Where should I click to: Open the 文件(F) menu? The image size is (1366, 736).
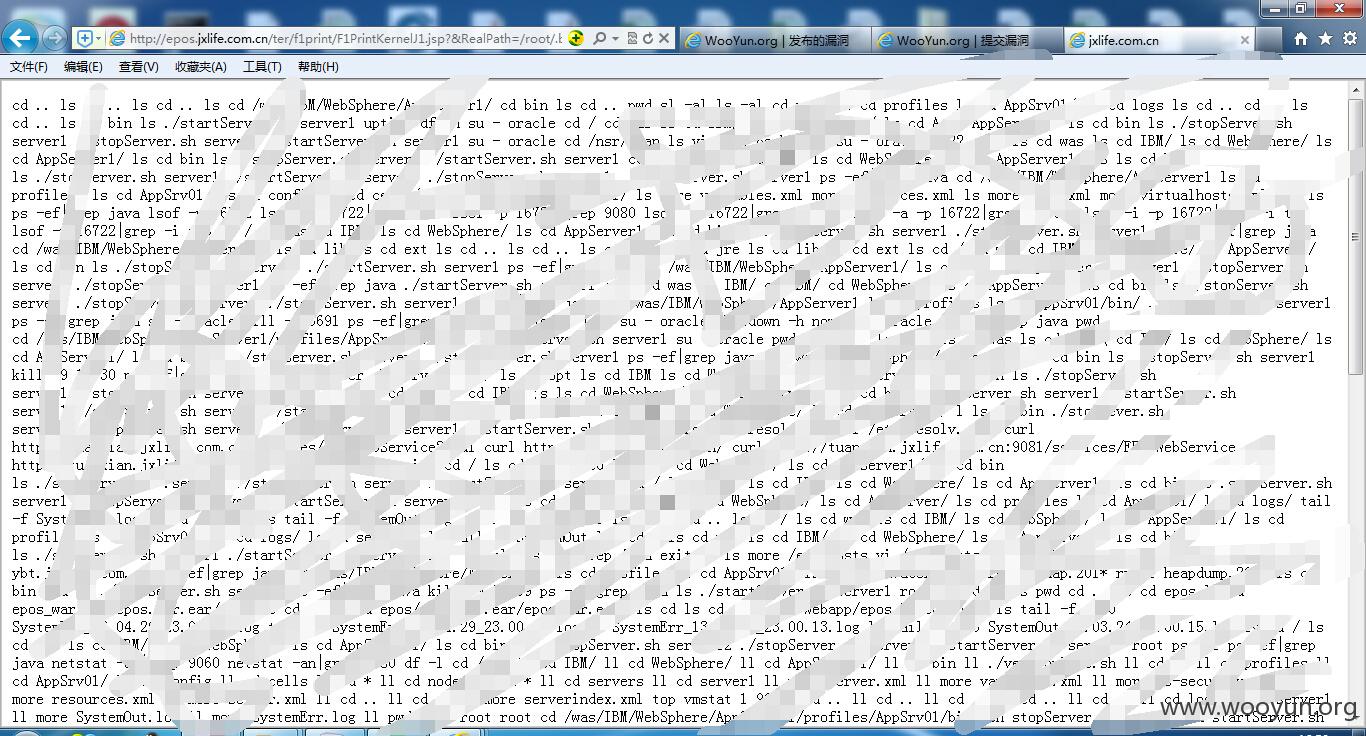click(29, 67)
